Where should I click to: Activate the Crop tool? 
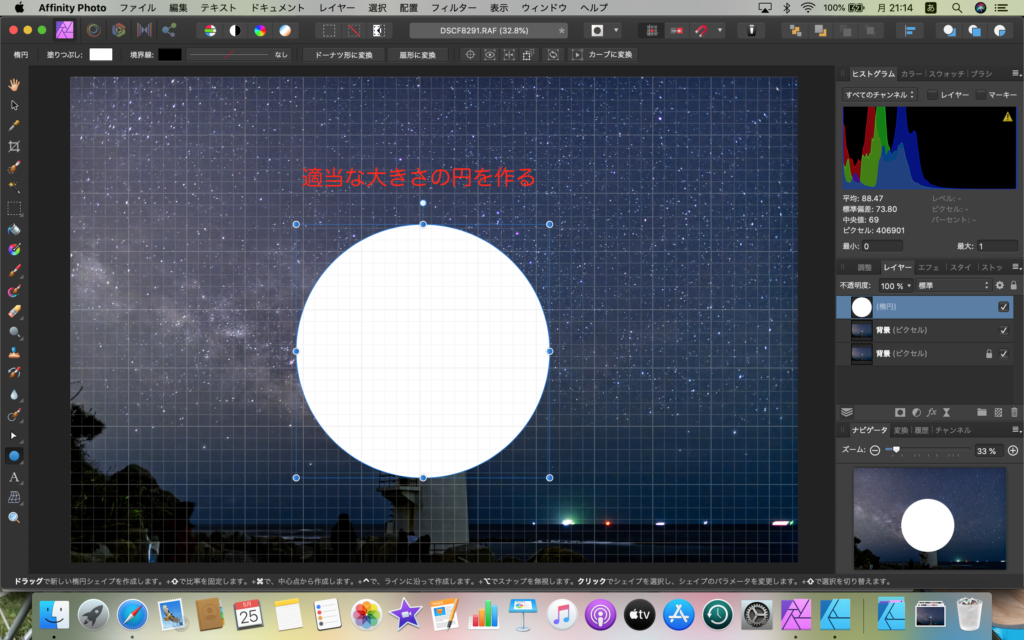coord(14,146)
